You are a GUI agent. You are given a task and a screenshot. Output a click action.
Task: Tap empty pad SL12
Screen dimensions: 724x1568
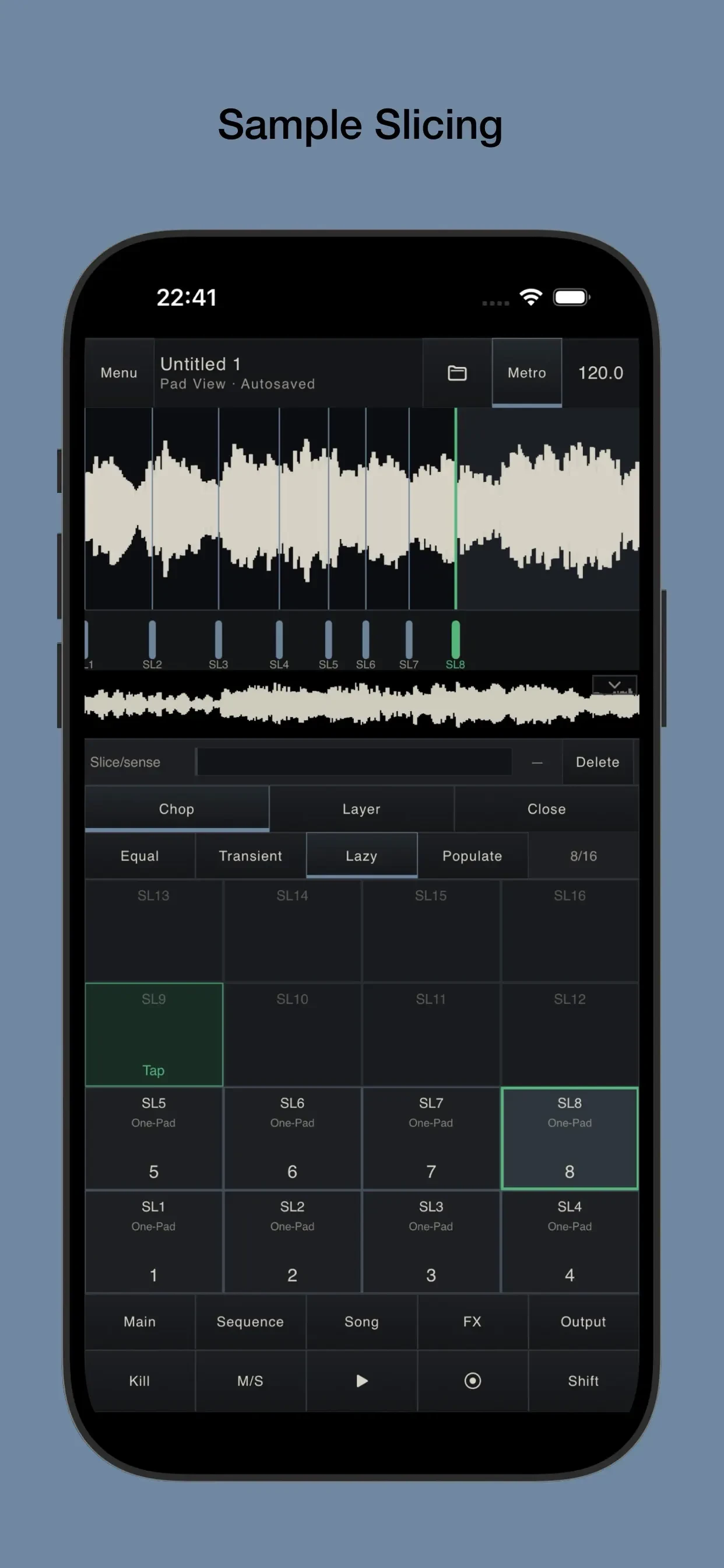[x=570, y=1034]
